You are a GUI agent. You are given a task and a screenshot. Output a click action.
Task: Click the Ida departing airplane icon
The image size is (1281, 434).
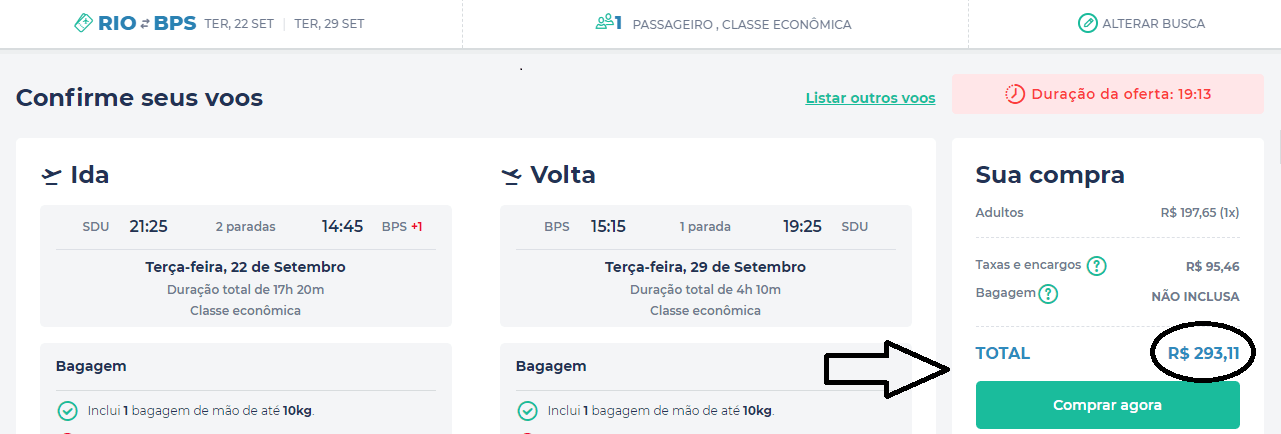tap(51, 176)
